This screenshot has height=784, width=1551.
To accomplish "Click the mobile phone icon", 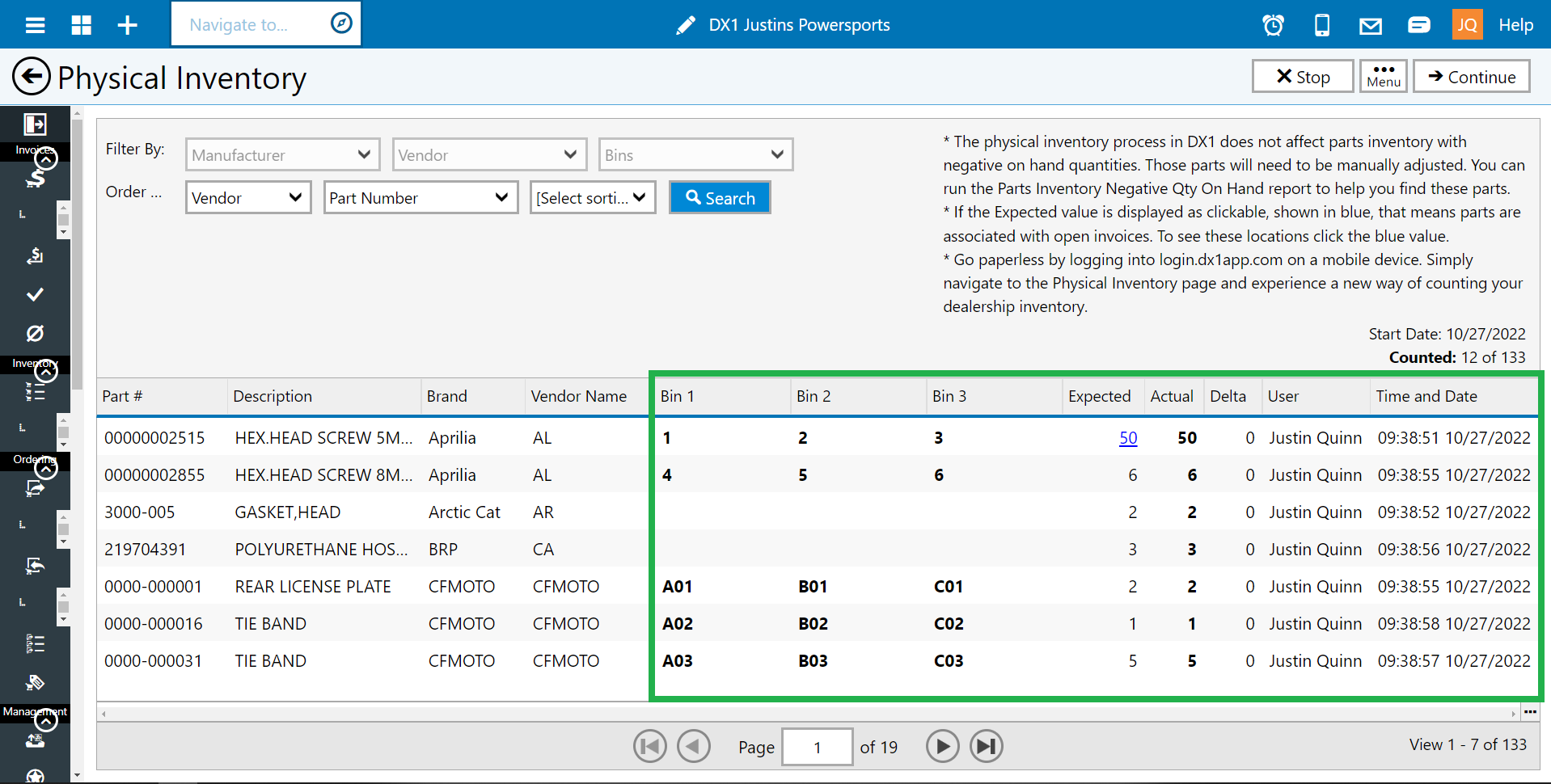I will click(x=1322, y=25).
